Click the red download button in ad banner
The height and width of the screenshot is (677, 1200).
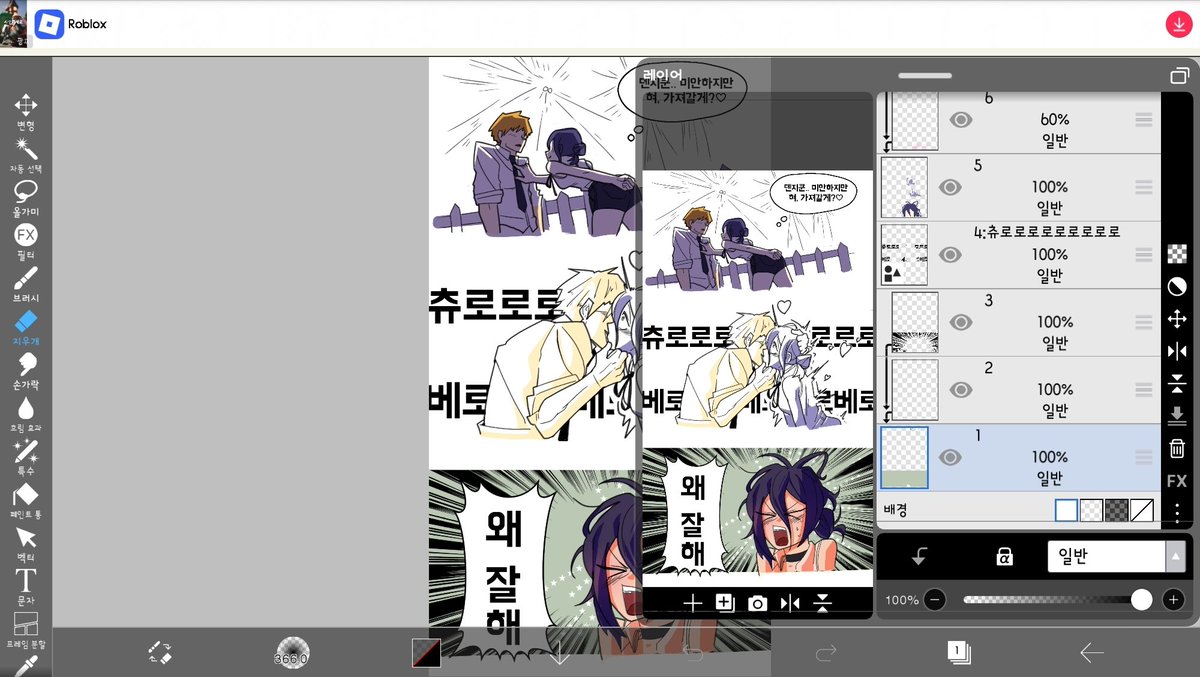(x=1177, y=25)
